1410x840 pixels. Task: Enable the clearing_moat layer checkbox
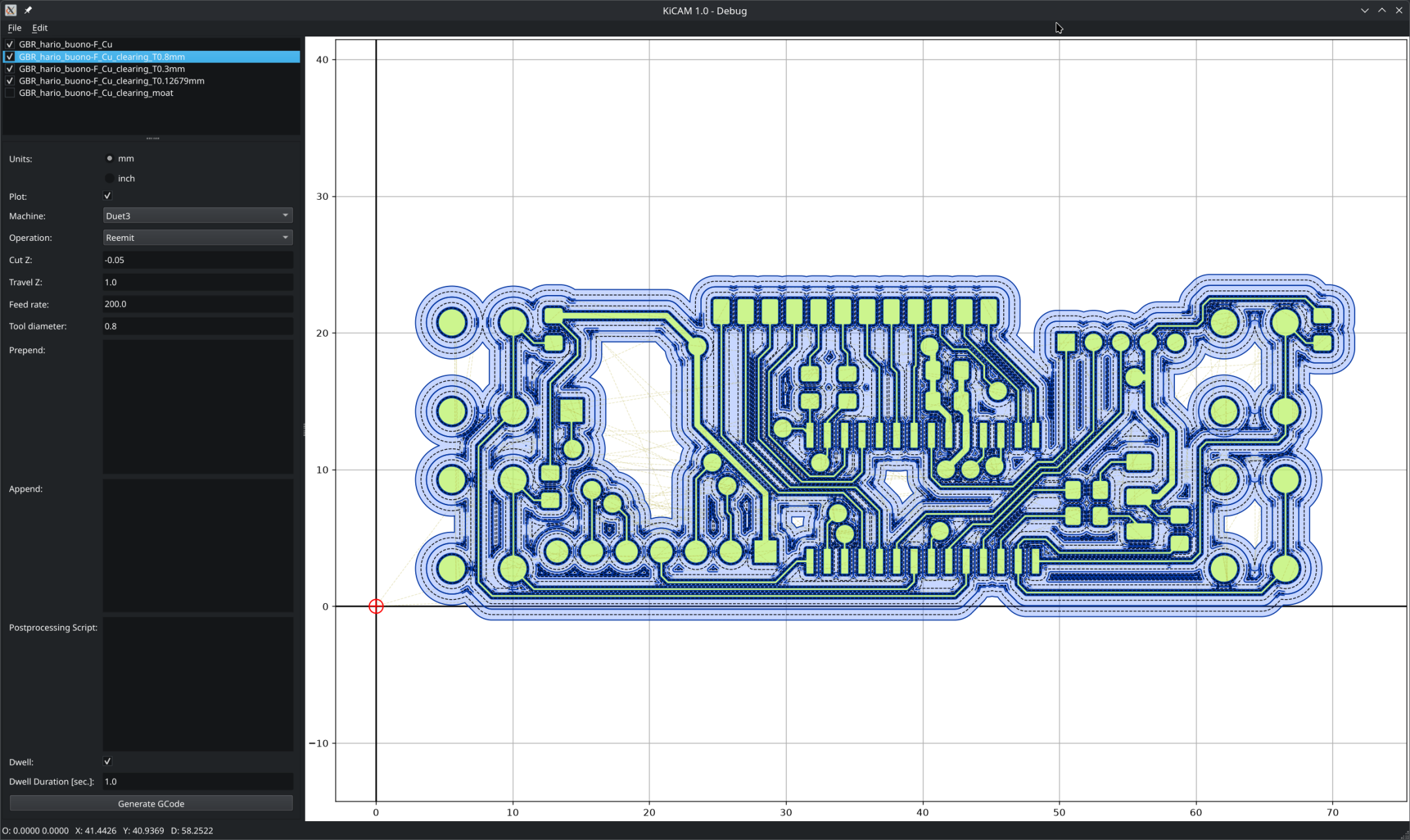point(10,93)
